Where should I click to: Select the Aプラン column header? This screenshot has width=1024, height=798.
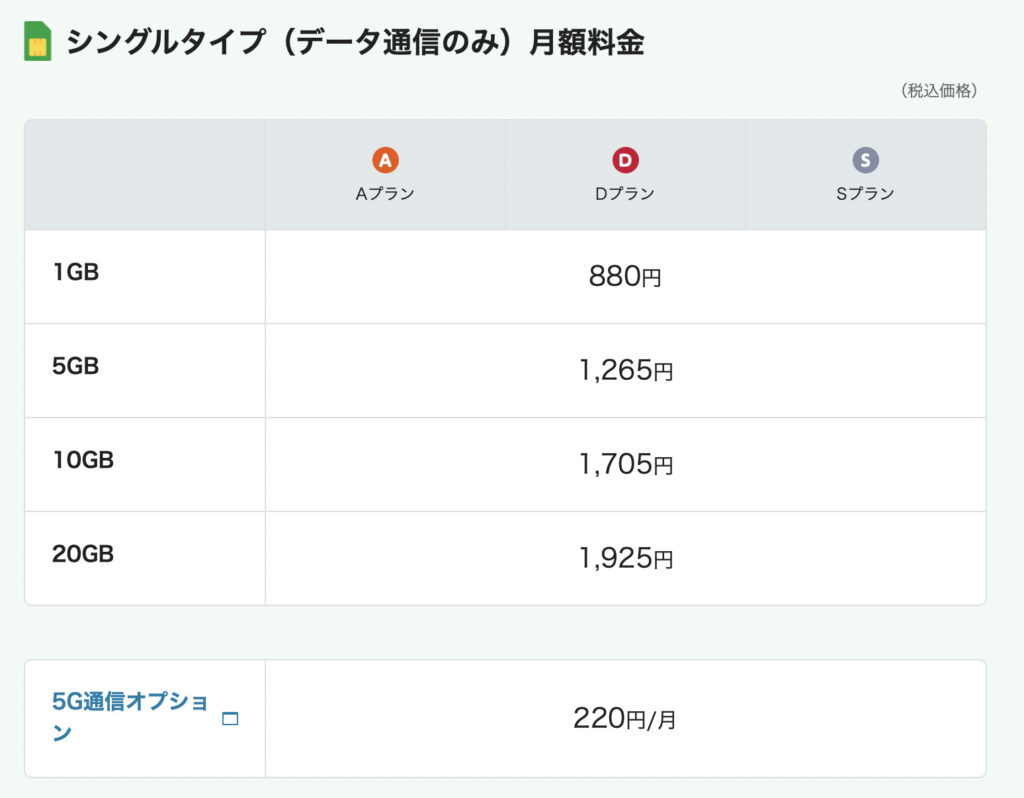pyautogui.click(x=385, y=194)
